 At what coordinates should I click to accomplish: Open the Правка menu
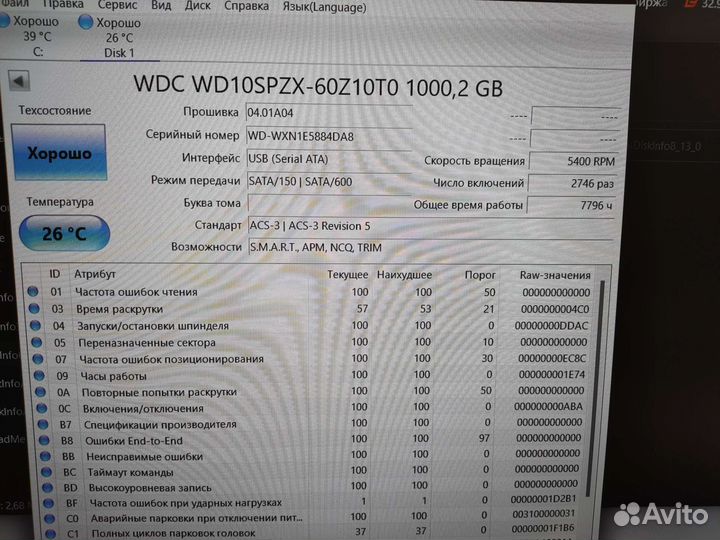(65, 4)
